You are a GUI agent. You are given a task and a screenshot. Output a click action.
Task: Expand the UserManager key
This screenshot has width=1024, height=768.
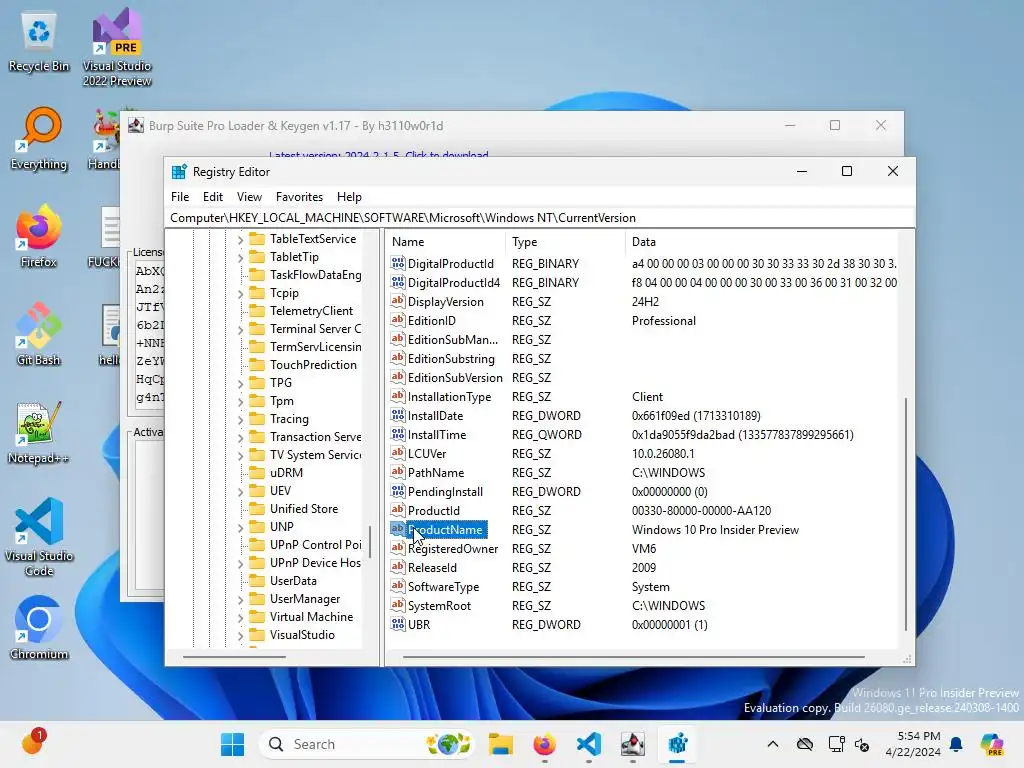click(x=240, y=600)
